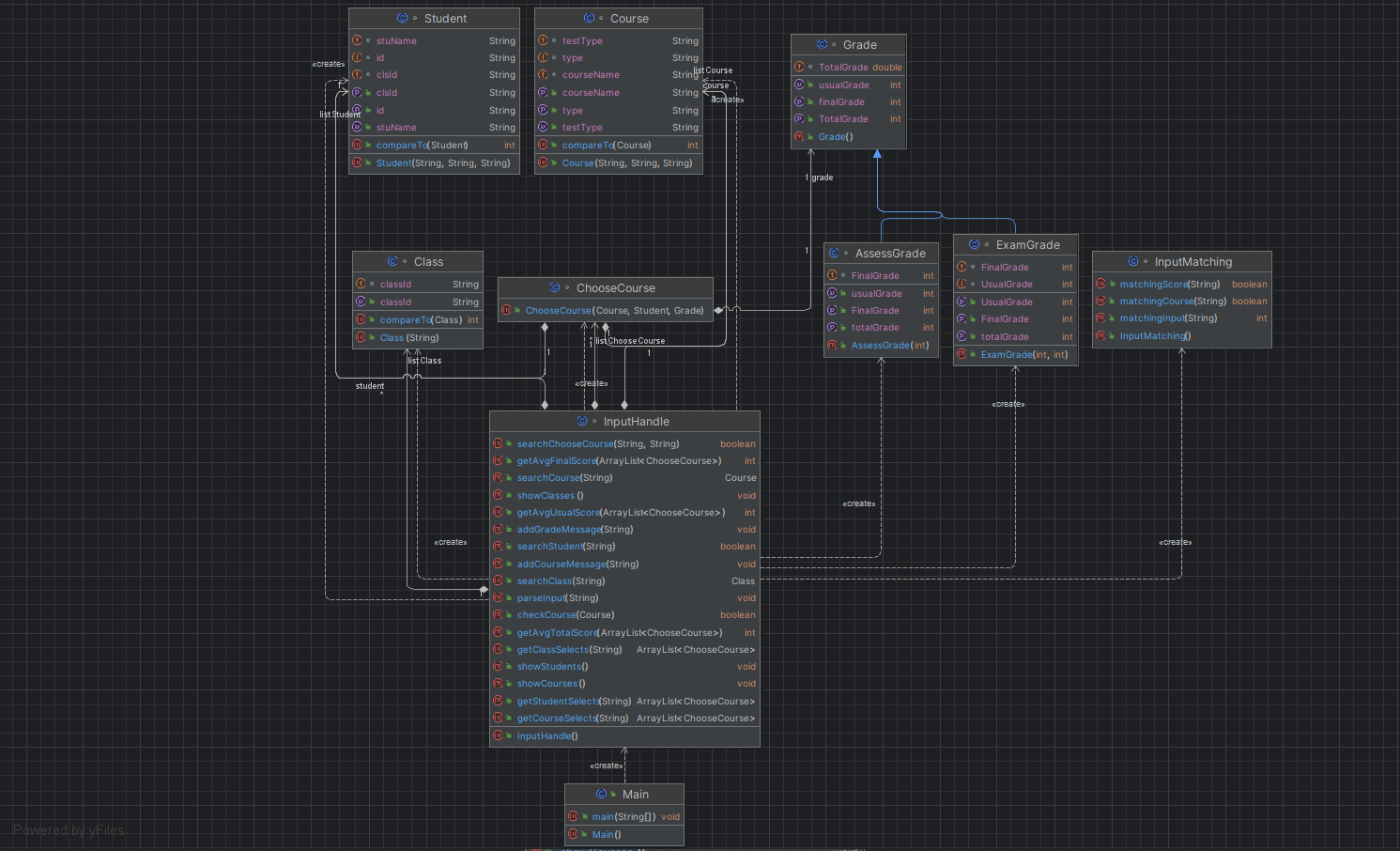Click the method icon next to main(String[])

[573, 816]
